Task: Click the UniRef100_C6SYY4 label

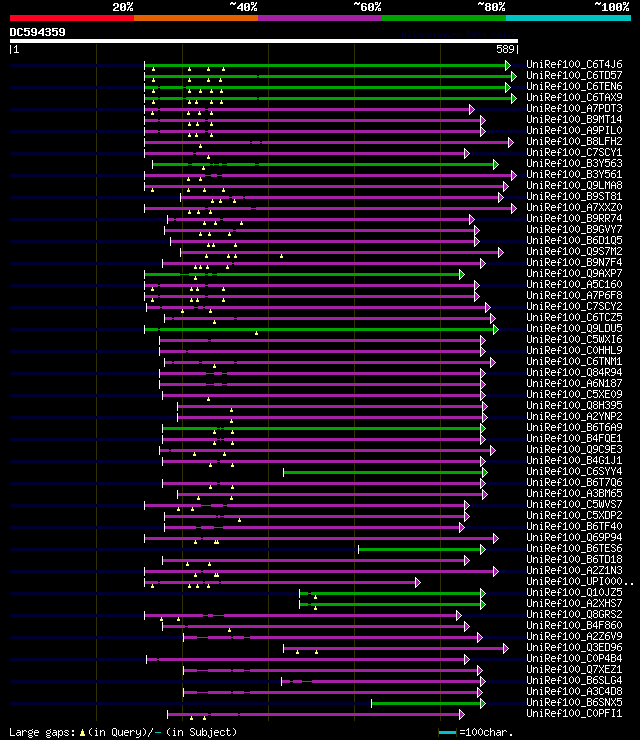Action: pyautogui.click(x=574, y=471)
